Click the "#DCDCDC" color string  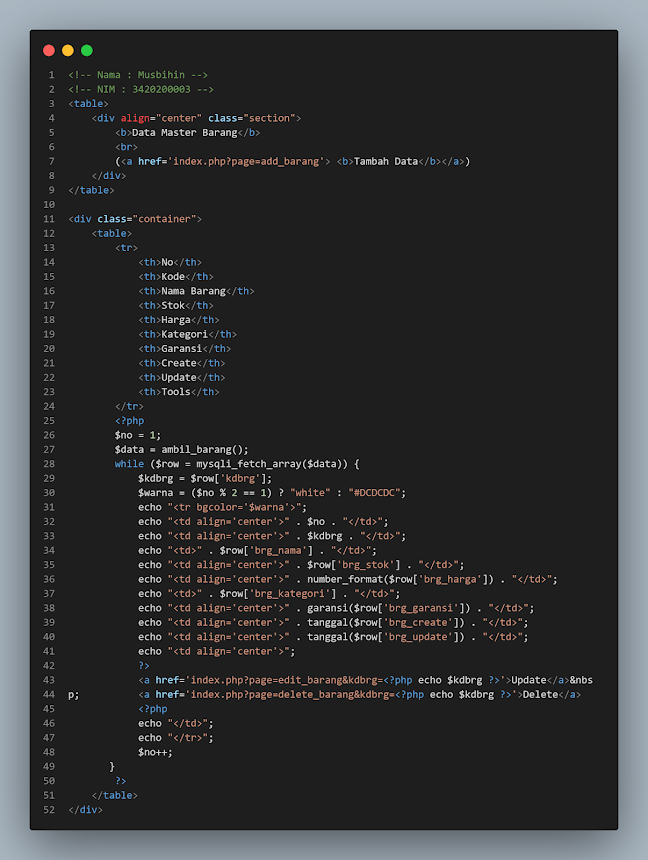[374, 493]
